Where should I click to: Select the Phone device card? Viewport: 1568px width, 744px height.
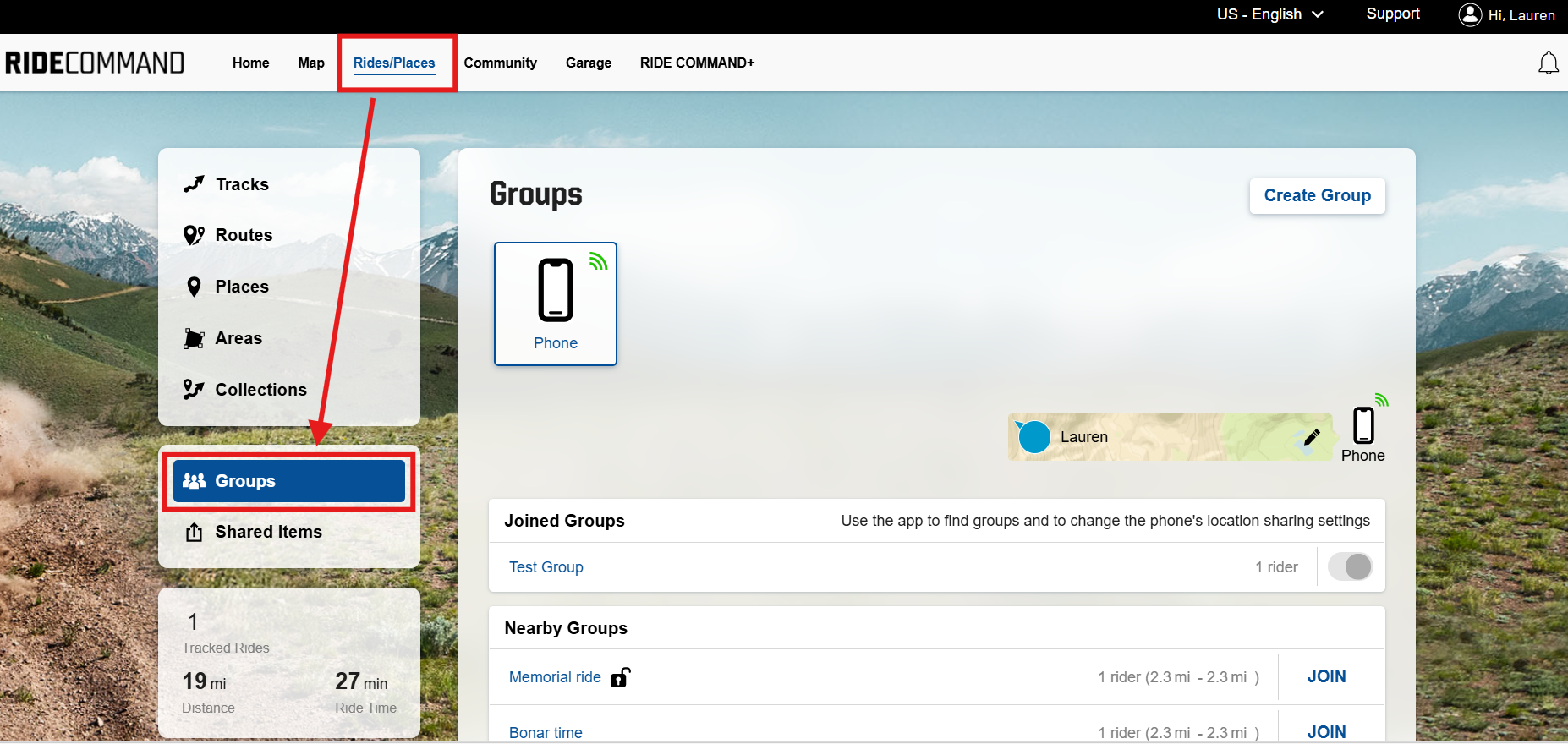coord(556,304)
